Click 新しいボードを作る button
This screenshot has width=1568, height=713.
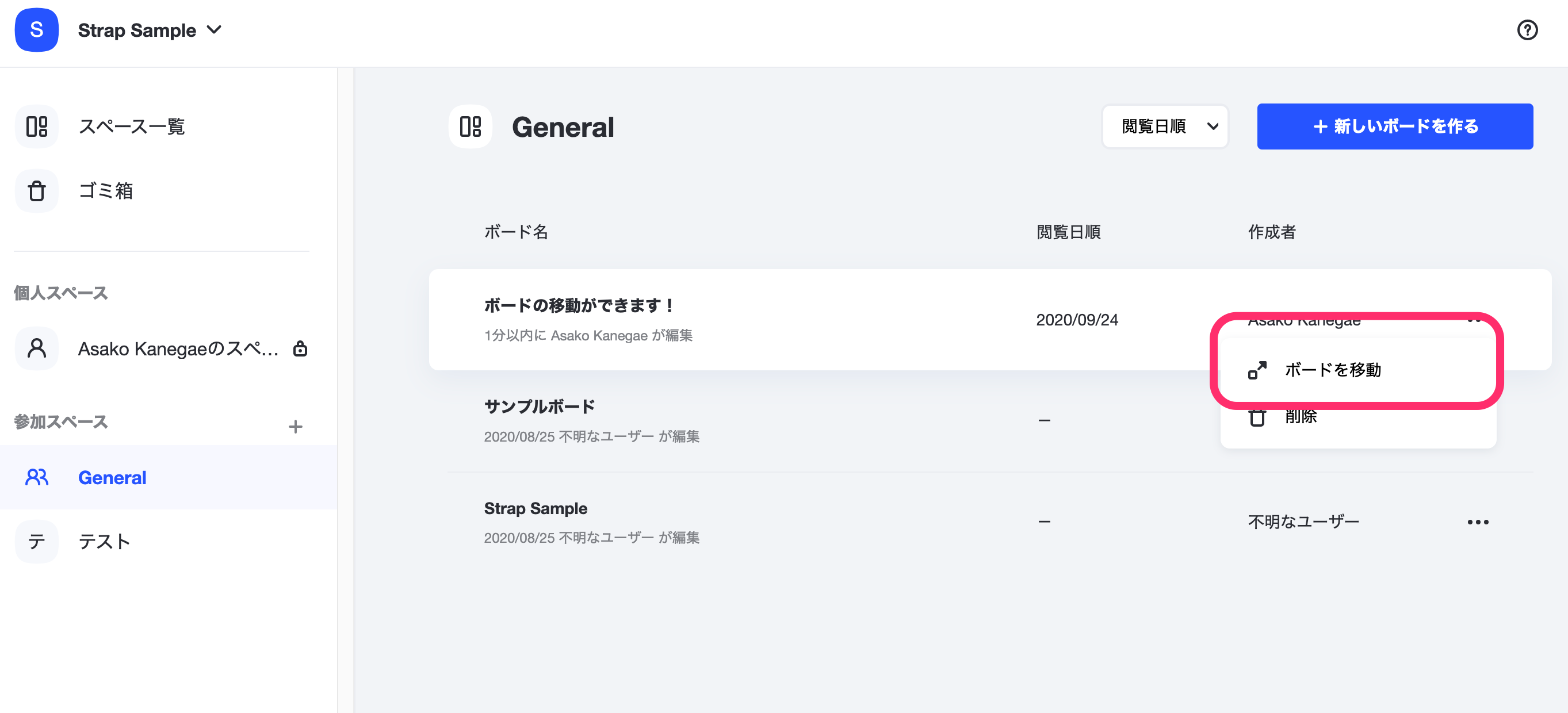(x=1394, y=126)
